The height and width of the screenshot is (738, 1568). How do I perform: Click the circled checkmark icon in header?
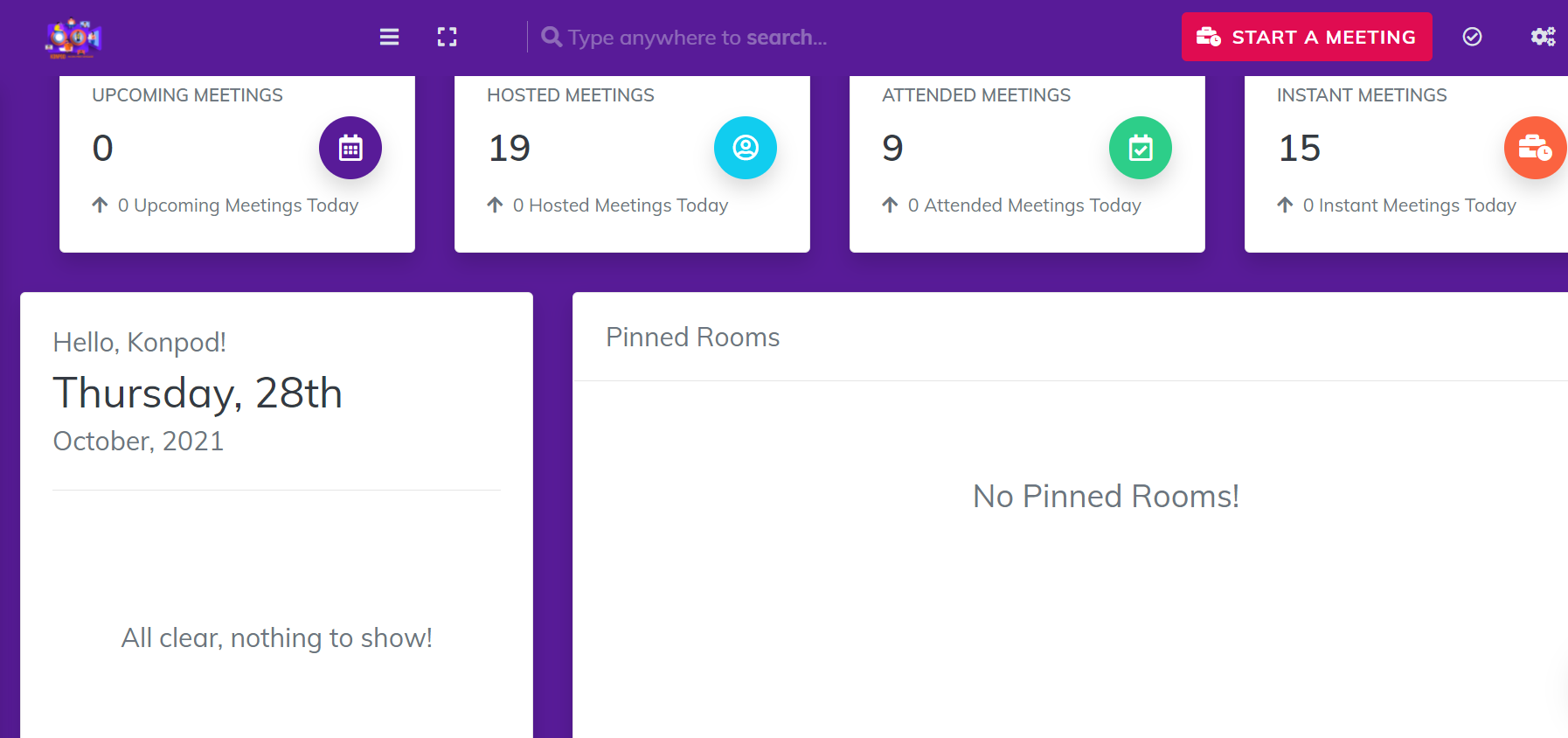(x=1472, y=37)
